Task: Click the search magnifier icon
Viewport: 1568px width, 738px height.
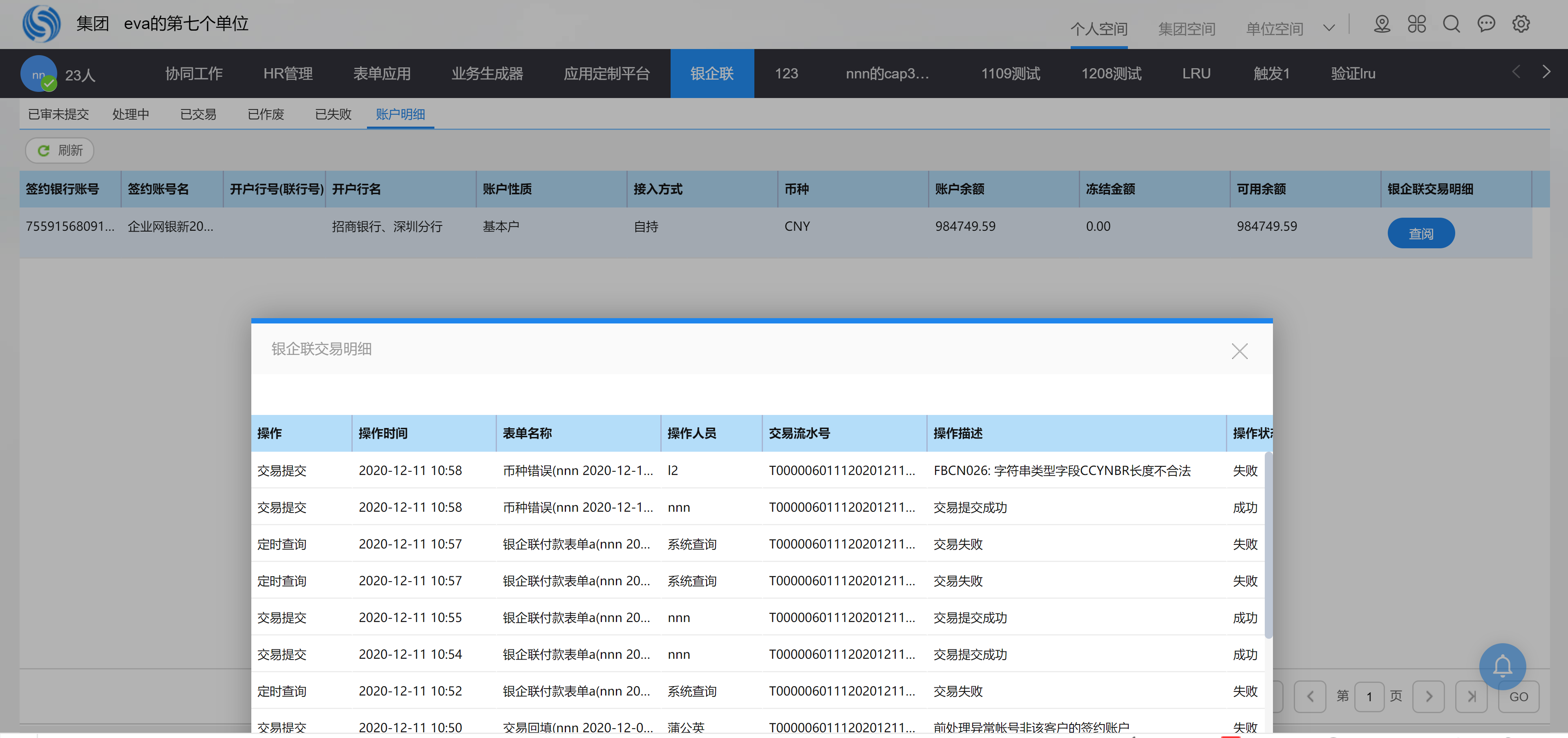Action: [1451, 25]
